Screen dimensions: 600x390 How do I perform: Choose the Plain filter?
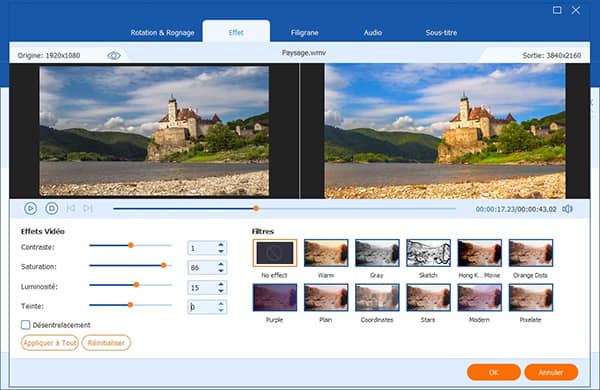326,297
